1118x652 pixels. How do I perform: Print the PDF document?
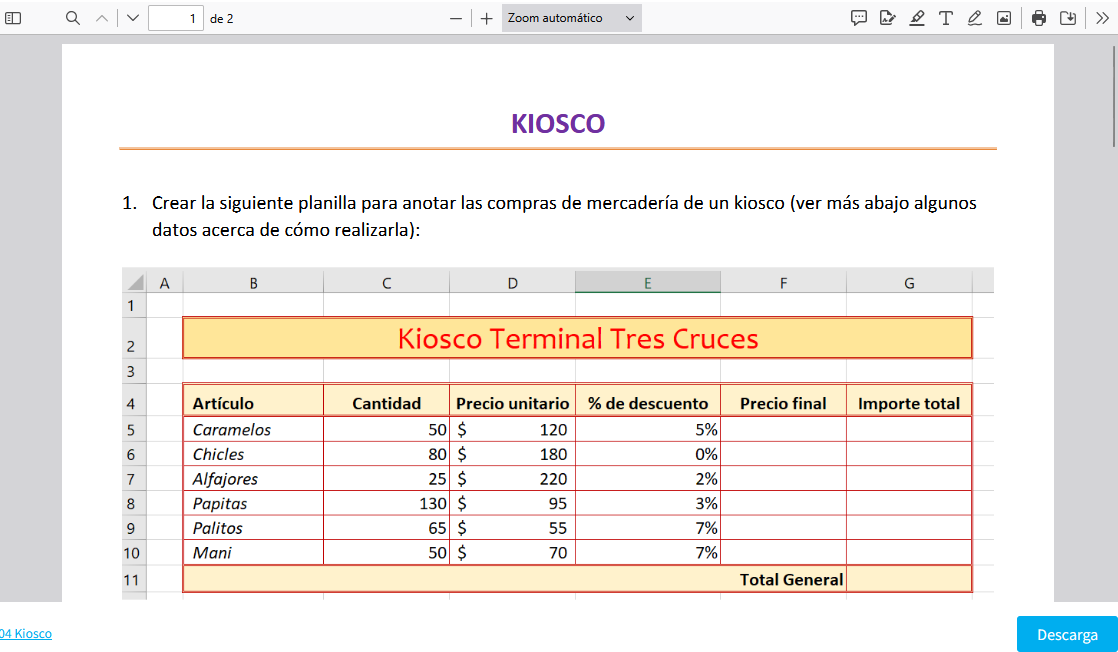pos(1039,18)
